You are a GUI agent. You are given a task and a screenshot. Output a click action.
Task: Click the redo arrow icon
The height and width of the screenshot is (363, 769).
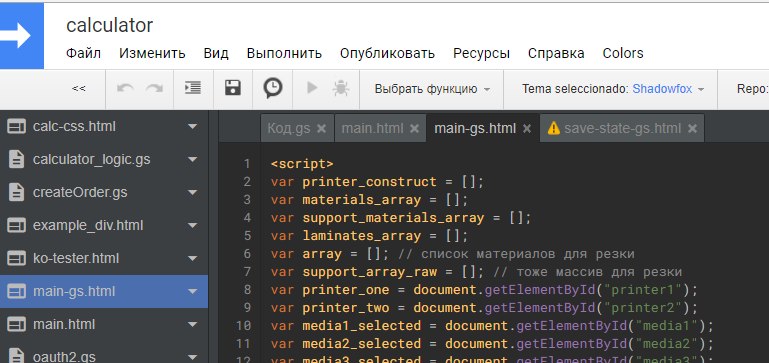point(154,89)
